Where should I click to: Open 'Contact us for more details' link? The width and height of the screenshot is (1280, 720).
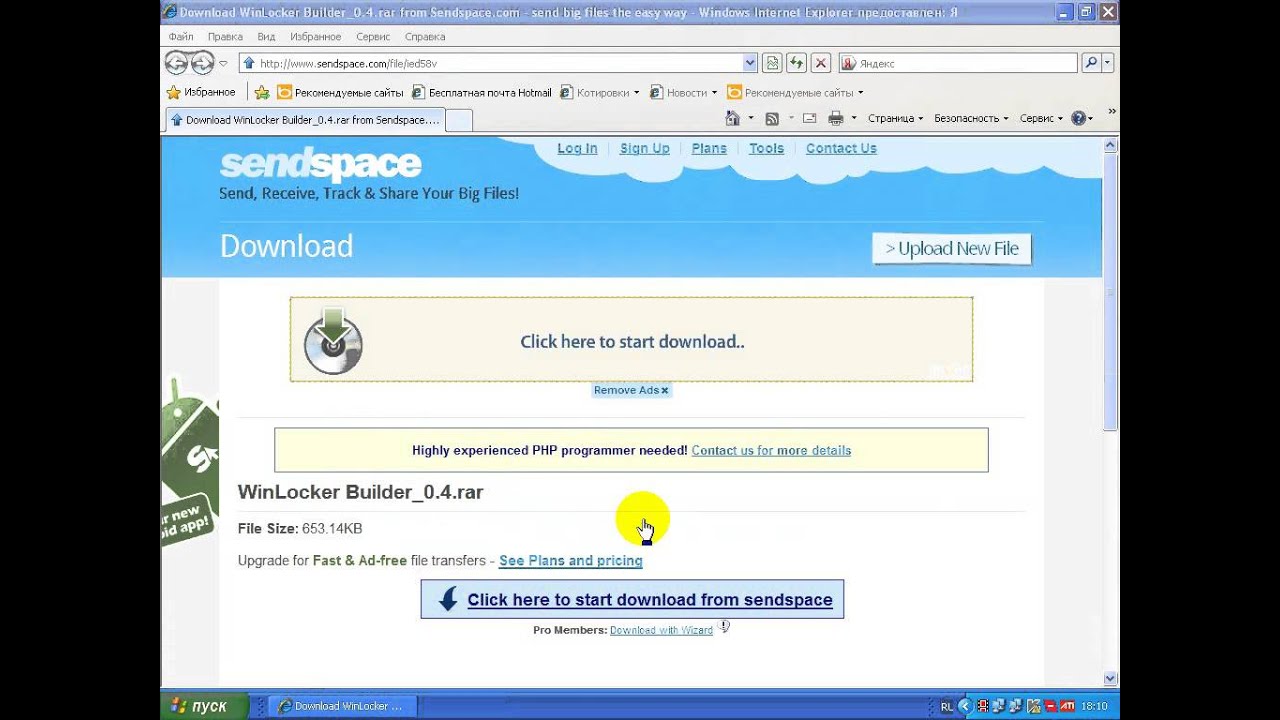771,450
